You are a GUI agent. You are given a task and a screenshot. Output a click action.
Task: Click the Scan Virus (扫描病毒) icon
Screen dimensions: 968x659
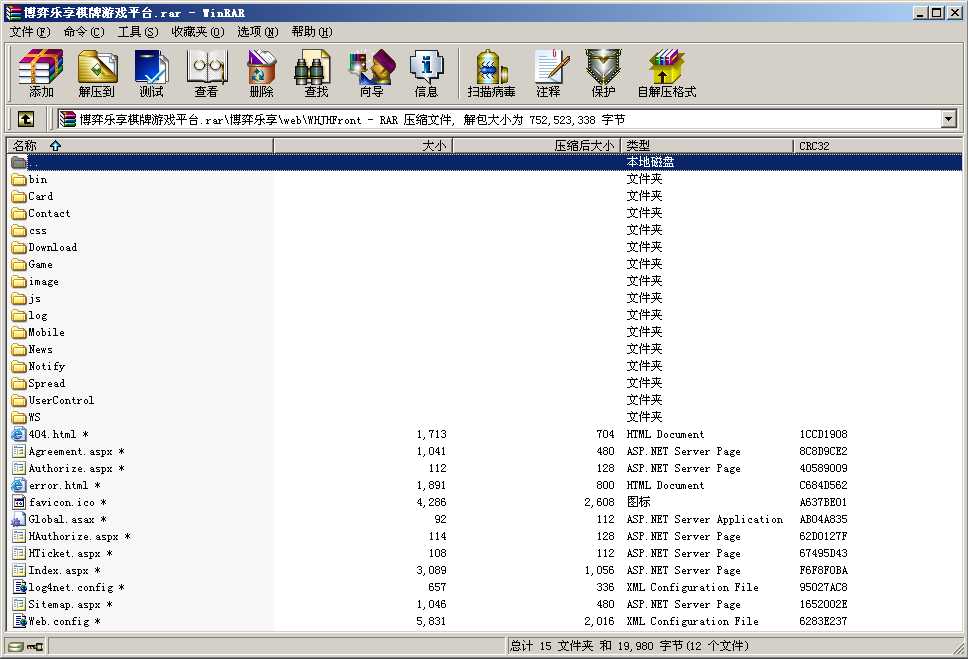click(491, 73)
